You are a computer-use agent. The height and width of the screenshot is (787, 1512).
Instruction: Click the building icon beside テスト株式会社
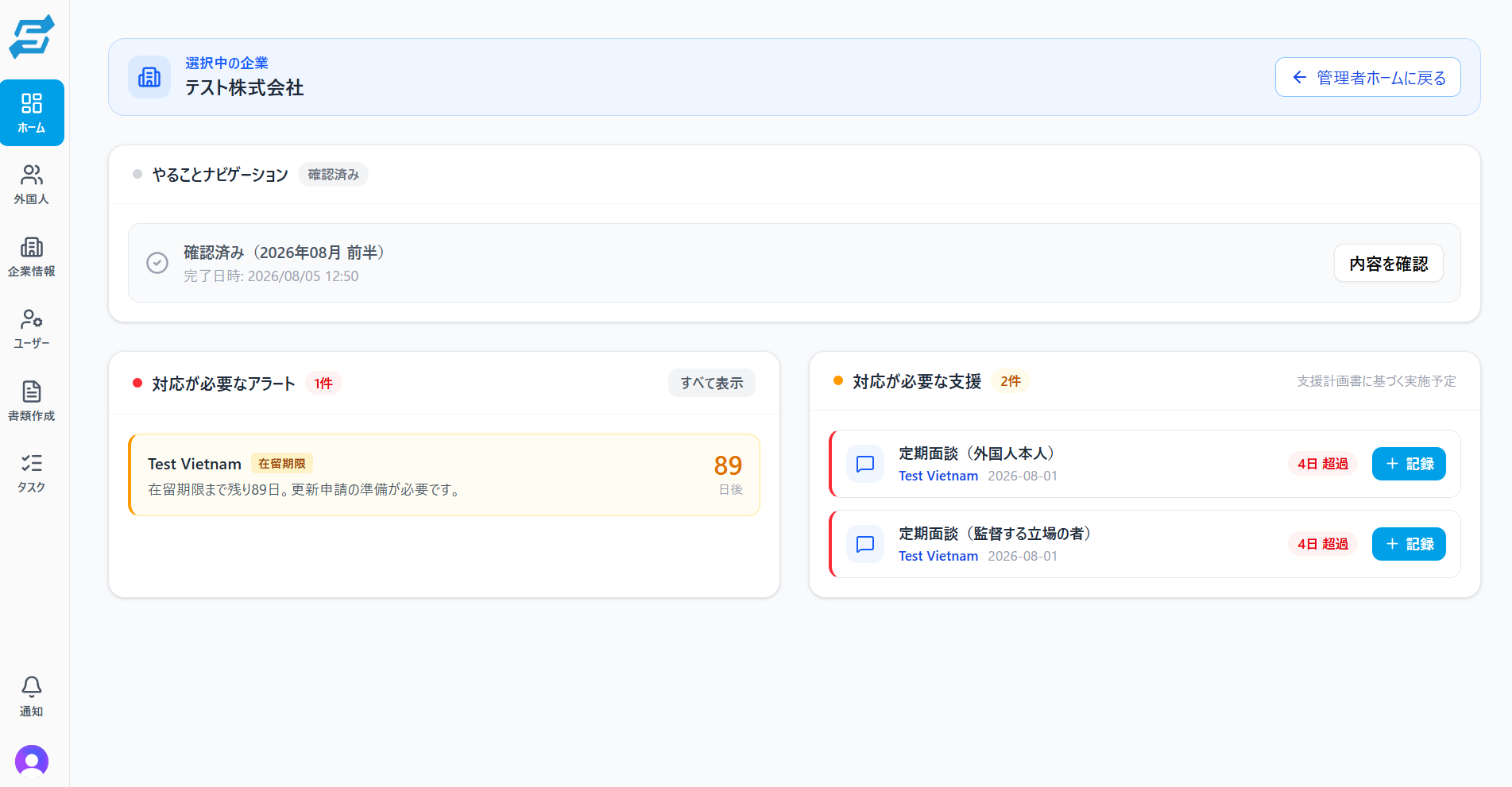[149, 77]
